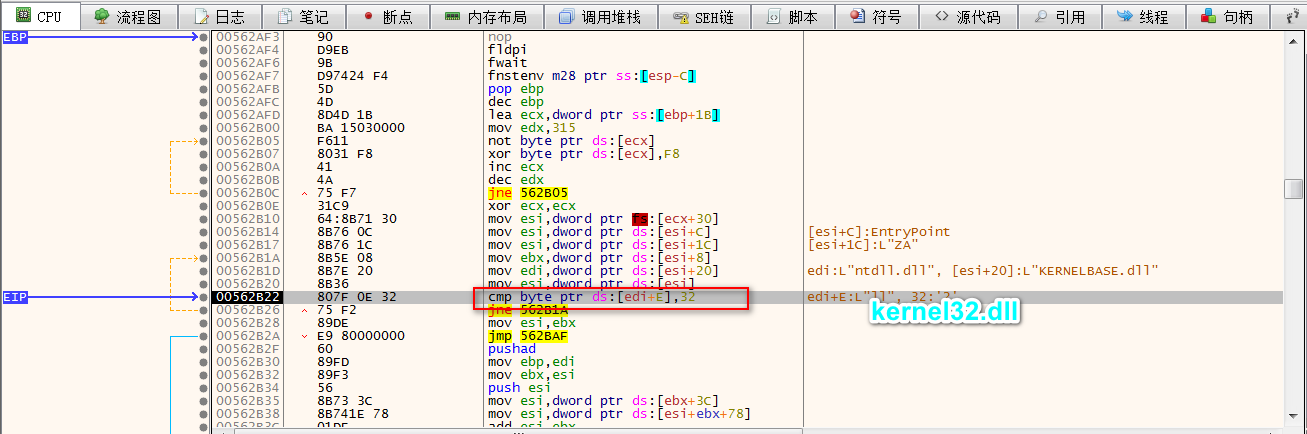This screenshot has height=434, width=1307.
Task: Toggle breakpoint dot at address 00562AF3
Action: click(x=205, y=37)
